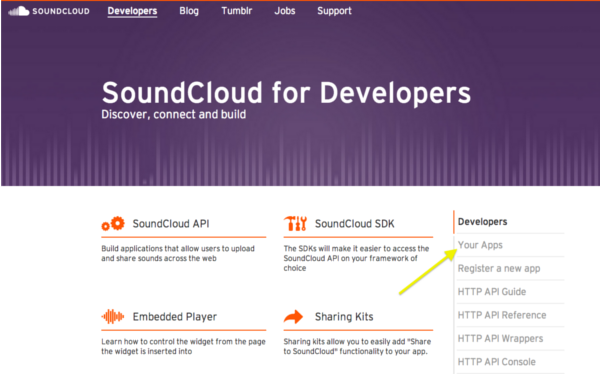Click the tools icon beside SoundCloud SDK

(295, 223)
